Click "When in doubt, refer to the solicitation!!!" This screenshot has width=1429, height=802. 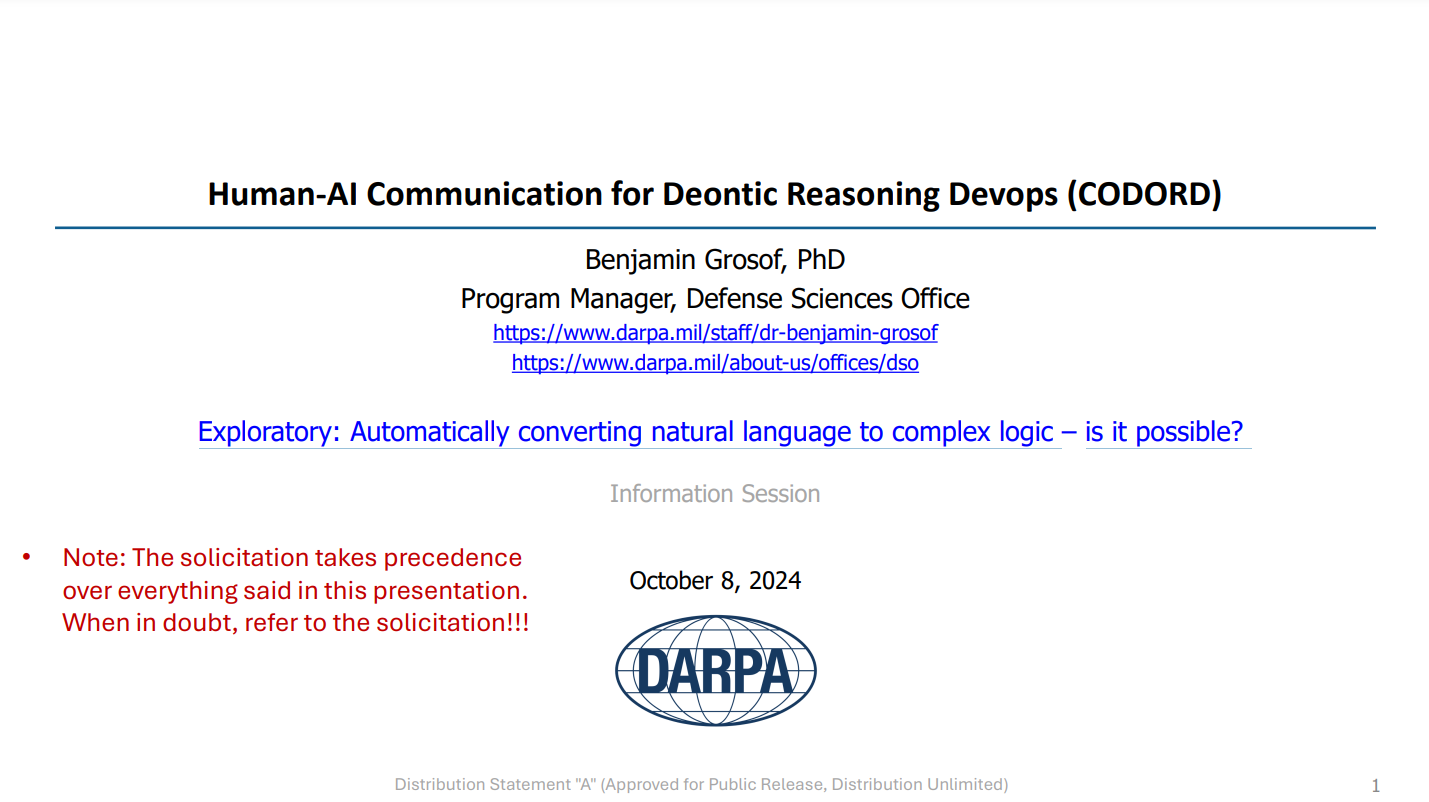[296, 622]
